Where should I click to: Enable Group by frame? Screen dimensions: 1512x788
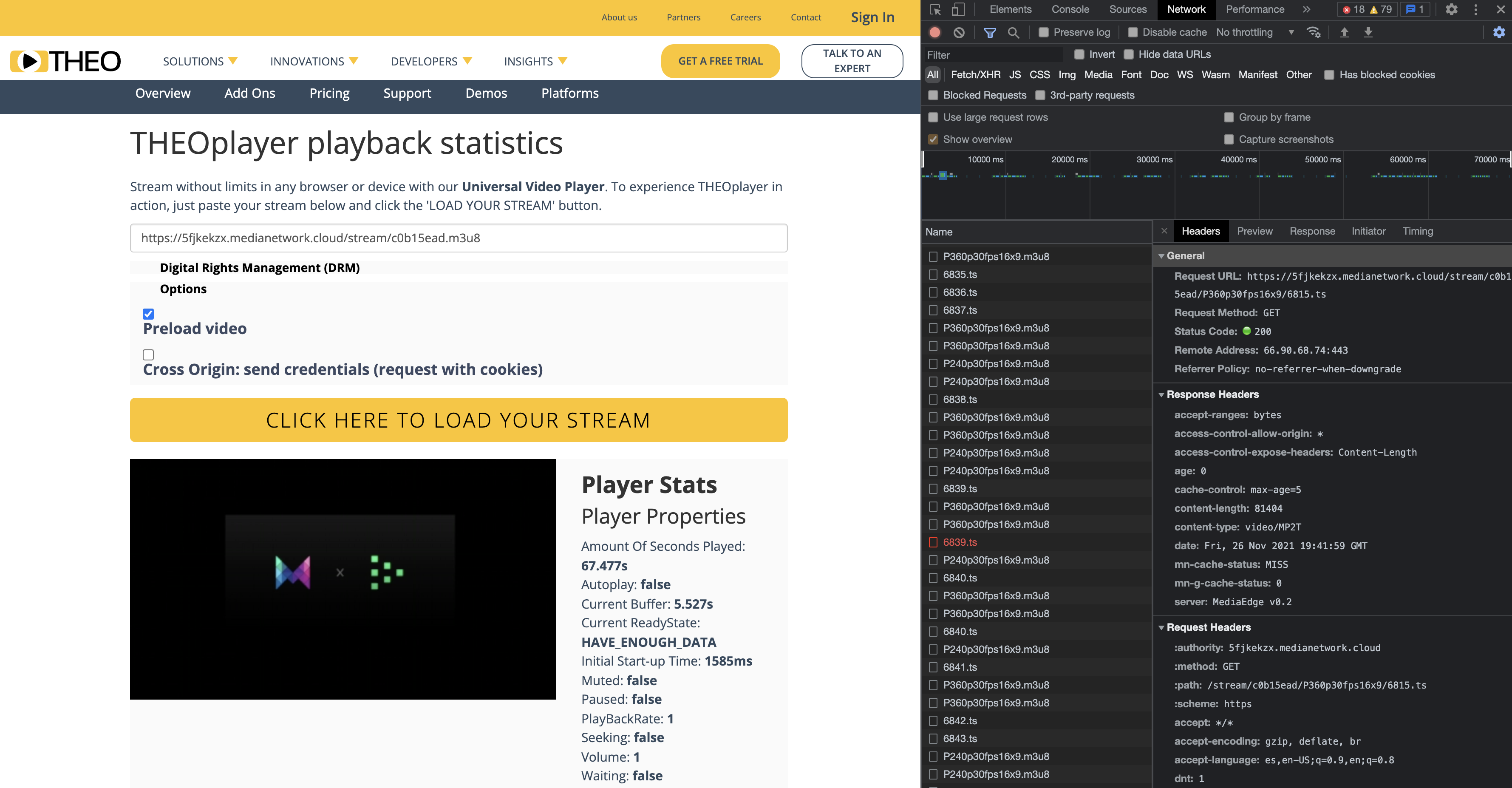1229,117
